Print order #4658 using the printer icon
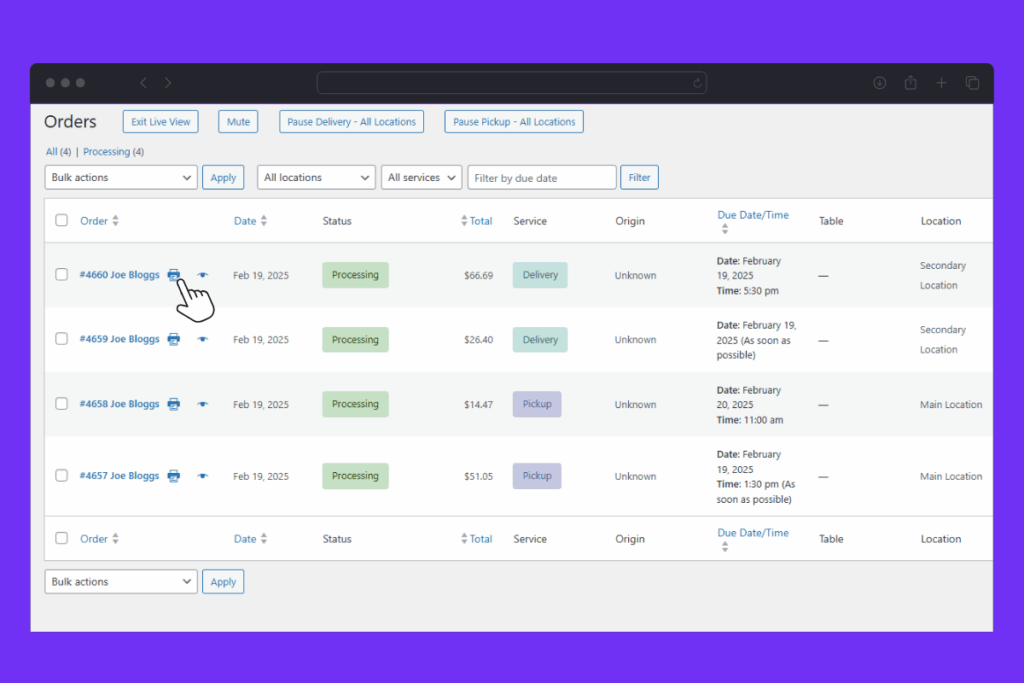1024x683 pixels. point(174,404)
